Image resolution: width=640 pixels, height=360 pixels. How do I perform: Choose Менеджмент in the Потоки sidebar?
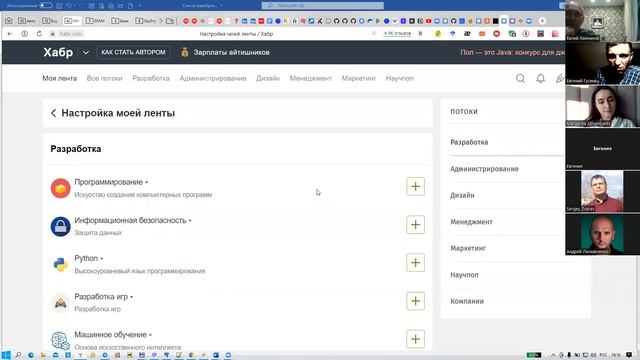click(x=471, y=222)
